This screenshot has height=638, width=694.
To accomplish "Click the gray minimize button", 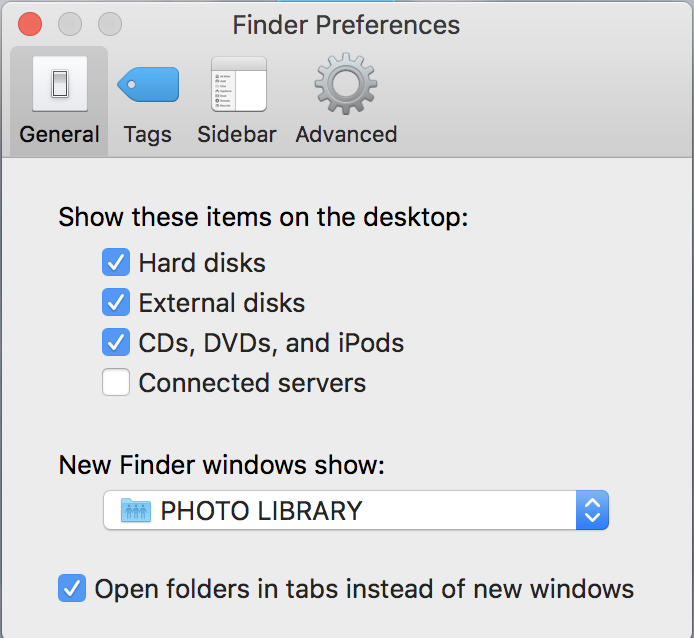I will 70,24.
